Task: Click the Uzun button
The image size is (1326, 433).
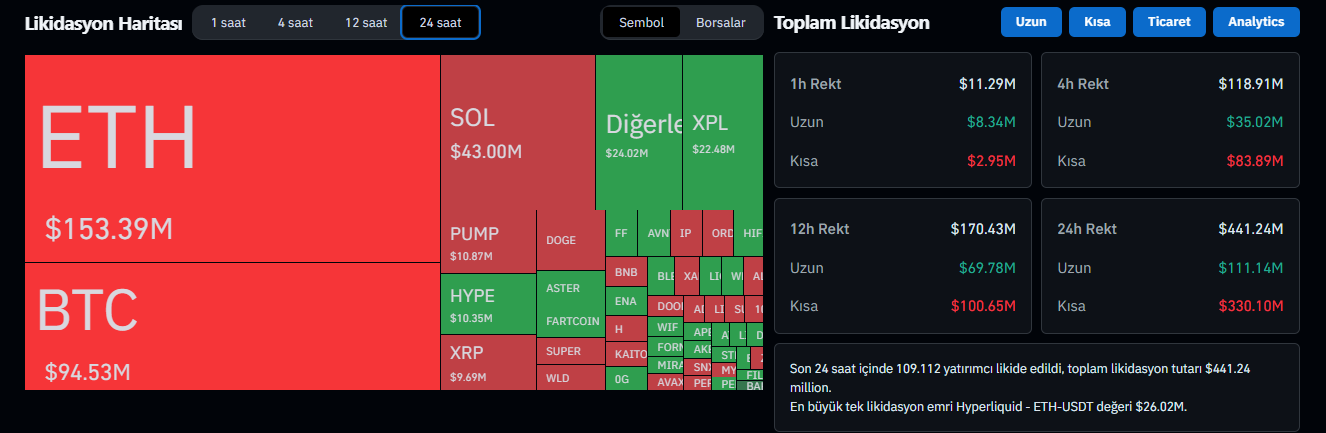Action: (x=1030, y=22)
